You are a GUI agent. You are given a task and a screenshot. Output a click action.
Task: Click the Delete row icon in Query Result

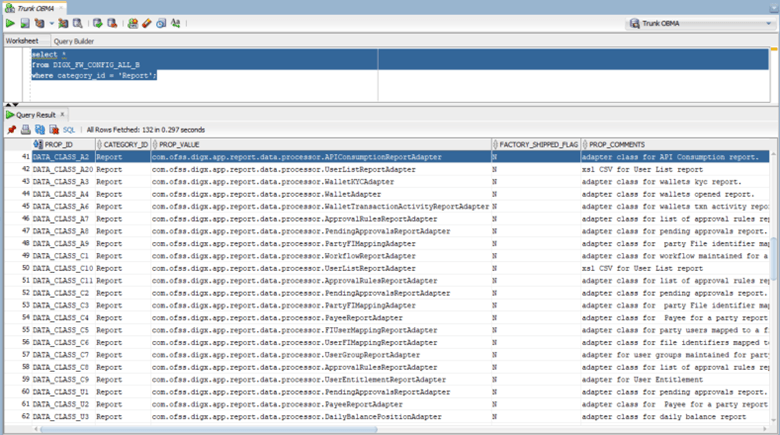(x=54, y=130)
